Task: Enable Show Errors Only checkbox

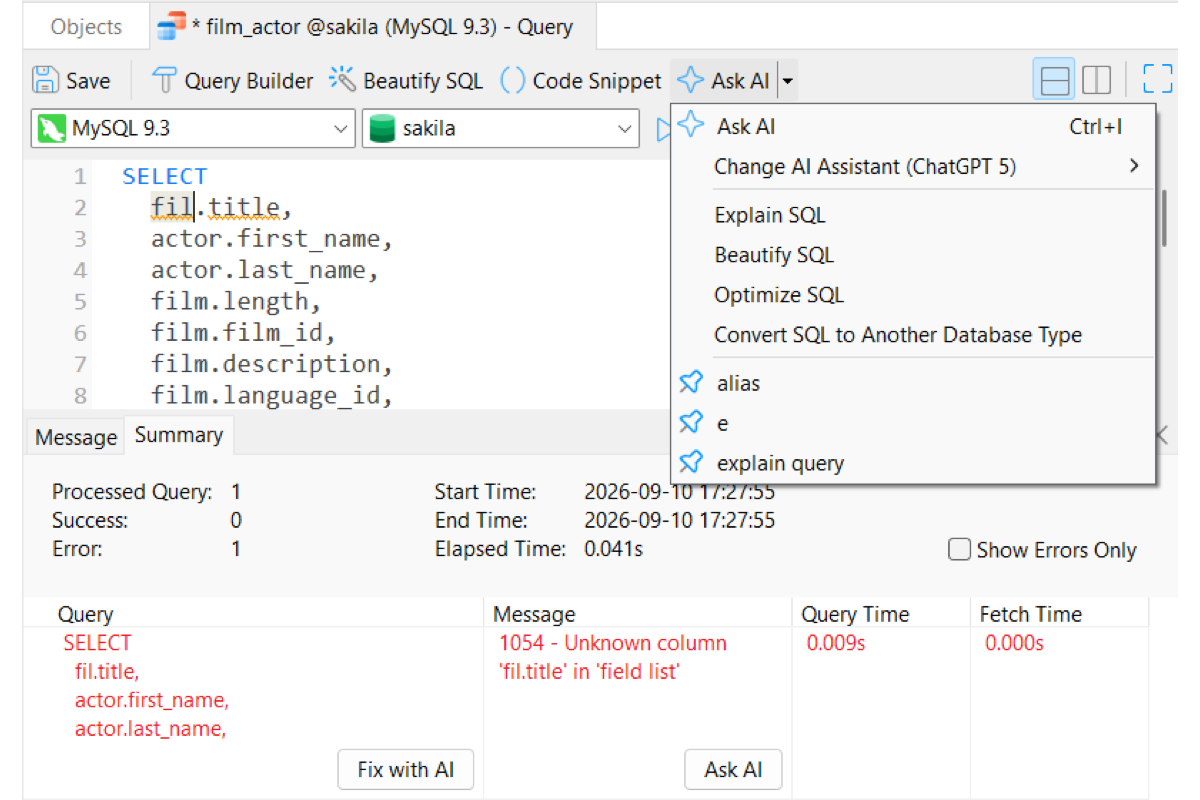Action: pyautogui.click(x=959, y=550)
